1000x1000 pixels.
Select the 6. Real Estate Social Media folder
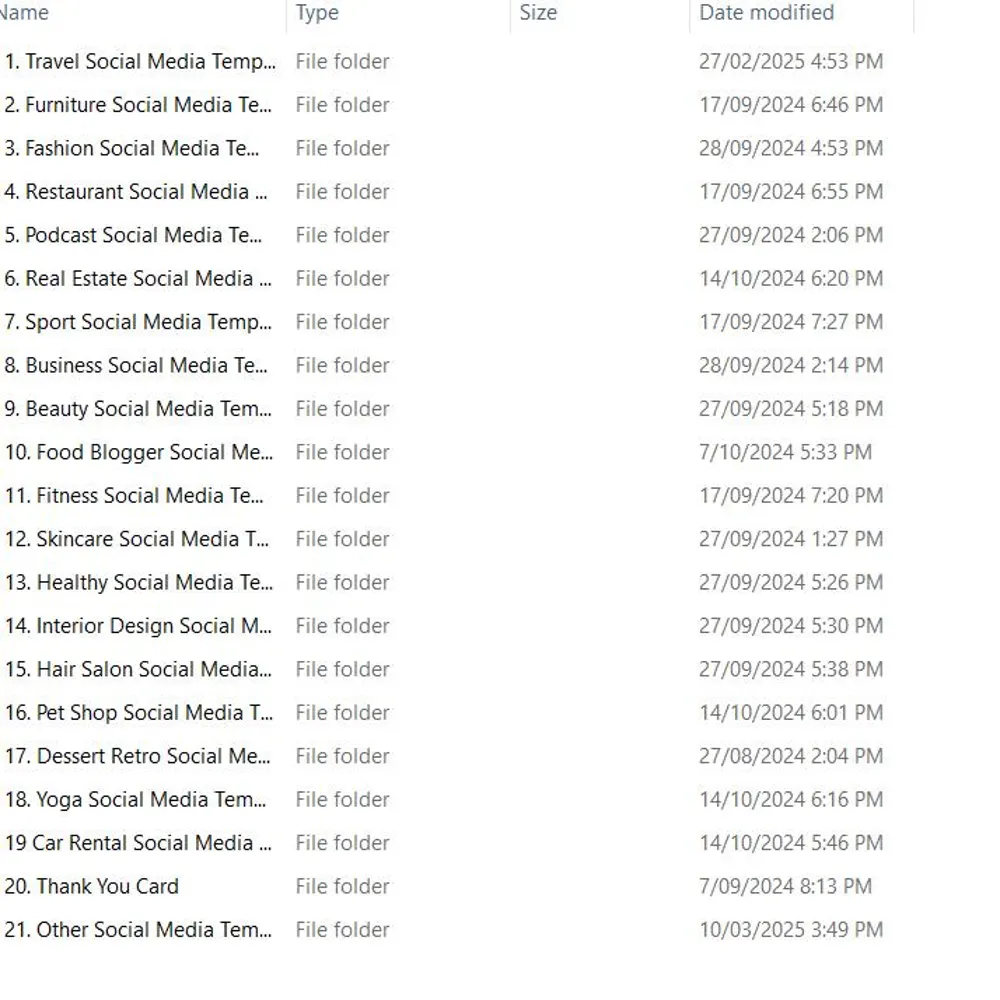pyautogui.click(x=138, y=279)
